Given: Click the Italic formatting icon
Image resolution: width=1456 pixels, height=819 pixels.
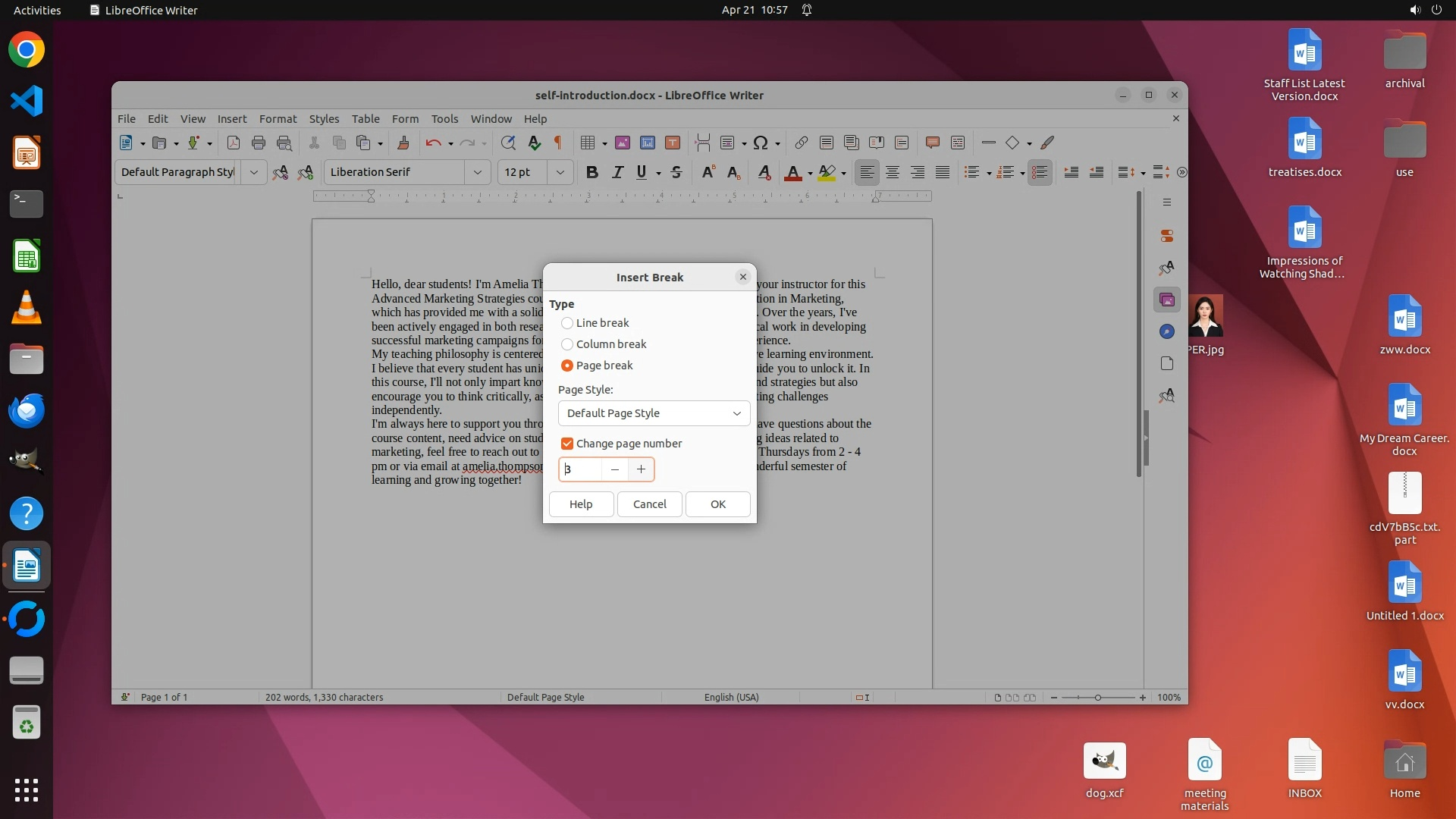Looking at the screenshot, I should tap(617, 172).
